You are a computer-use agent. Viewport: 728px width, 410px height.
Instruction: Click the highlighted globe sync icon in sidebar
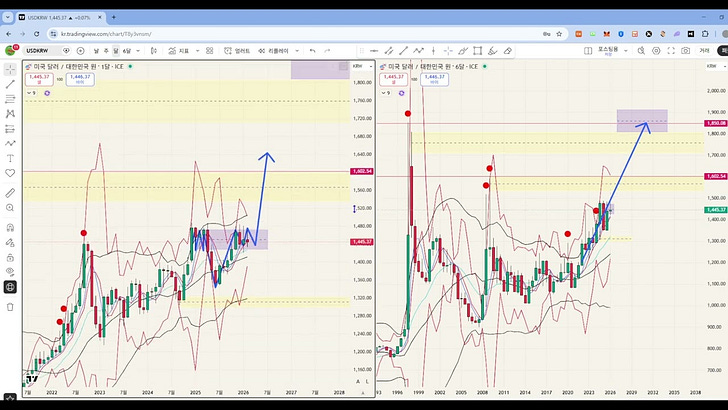pyautogui.click(x=10, y=287)
